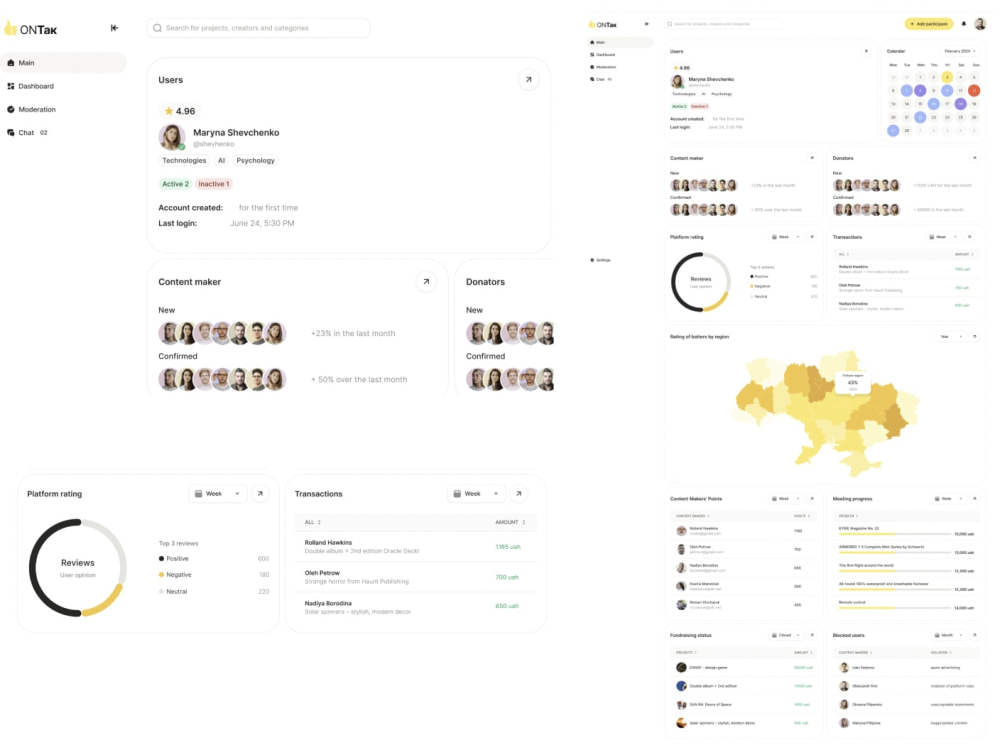Open Settings in the small dashboard sidebar
The height and width of the screenshot is (750, 1000).
(600, 260)
